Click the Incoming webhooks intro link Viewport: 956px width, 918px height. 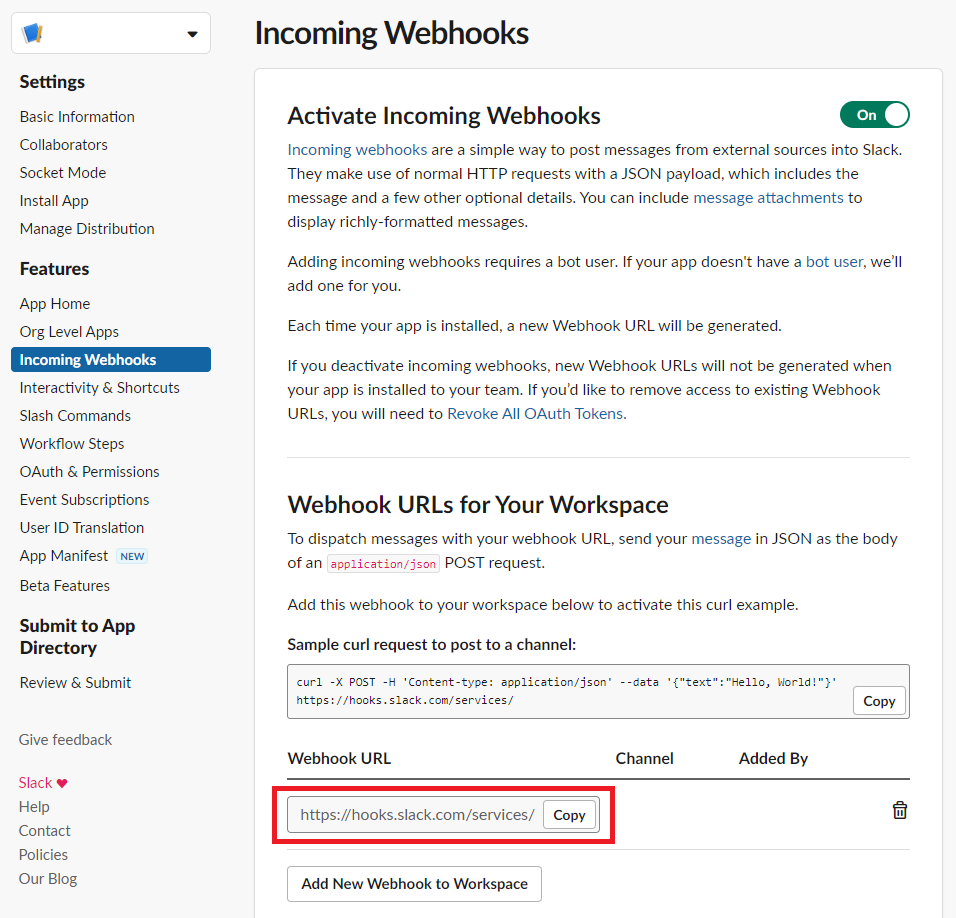click(x=357, y=150)
